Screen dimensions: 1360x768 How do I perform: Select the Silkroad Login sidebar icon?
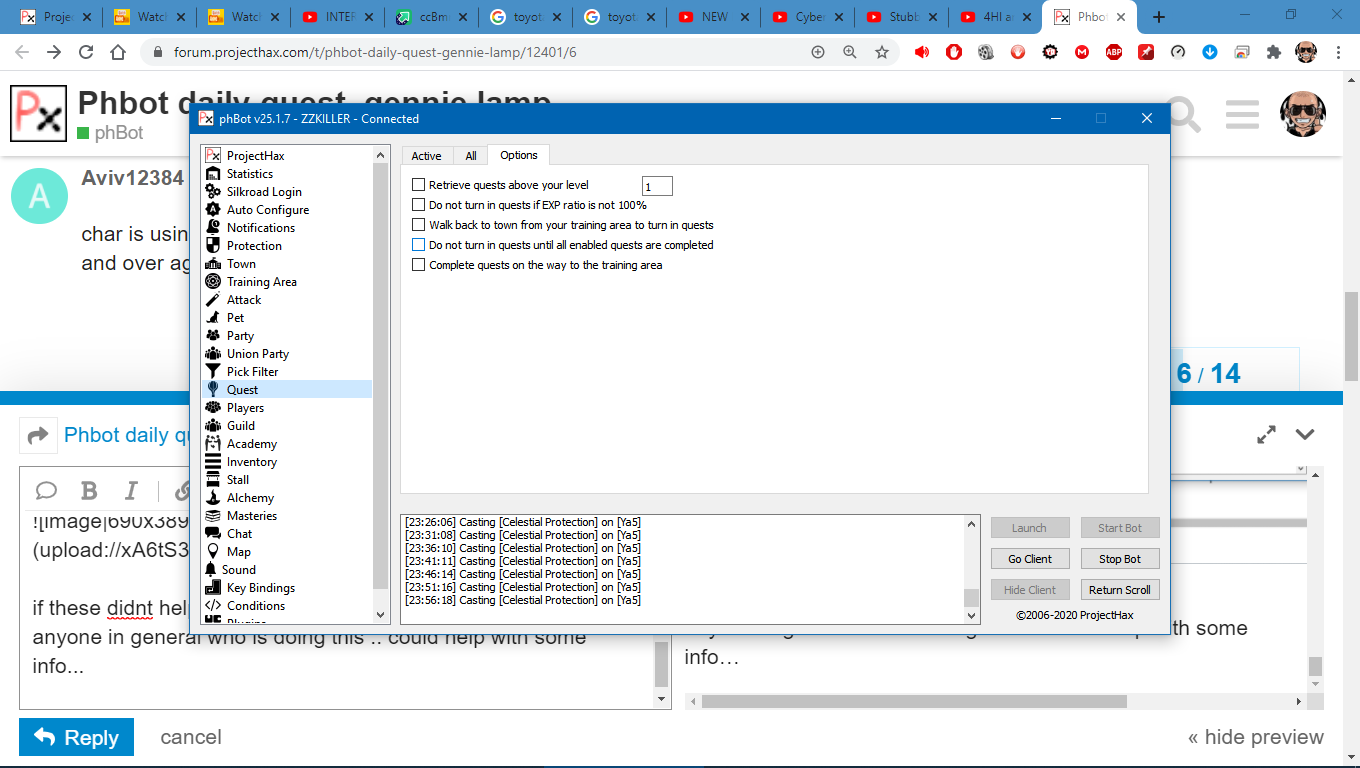(212, 192)
